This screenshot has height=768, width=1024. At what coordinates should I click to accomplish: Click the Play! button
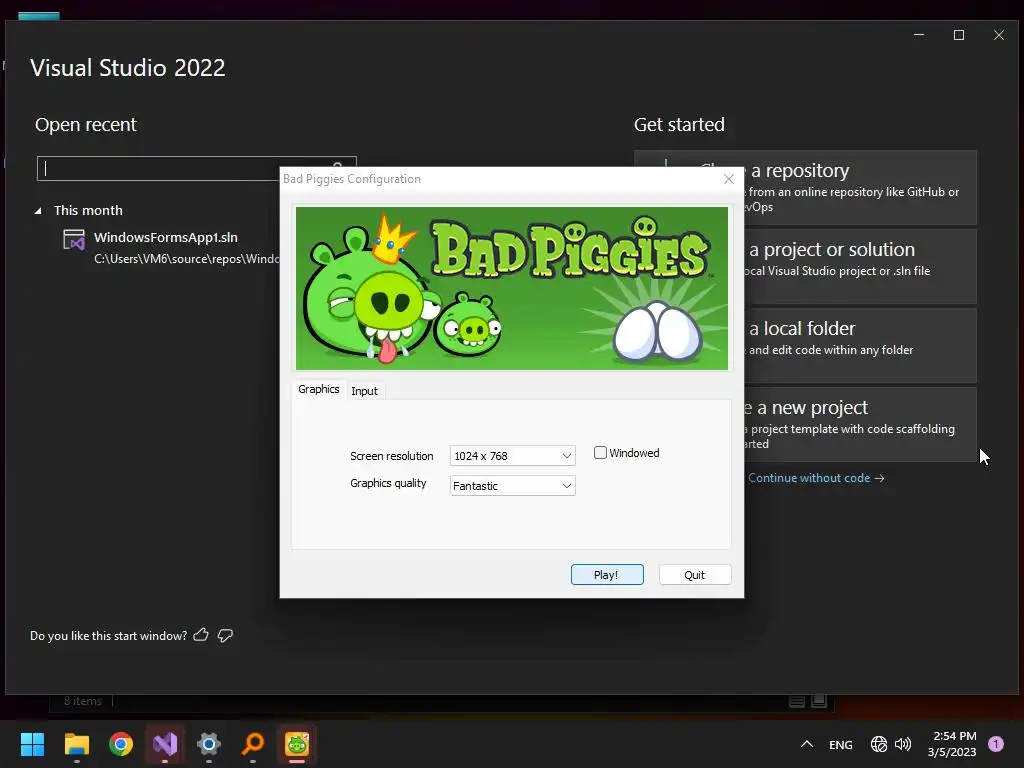pyautogui.click(x=607, y=575)
